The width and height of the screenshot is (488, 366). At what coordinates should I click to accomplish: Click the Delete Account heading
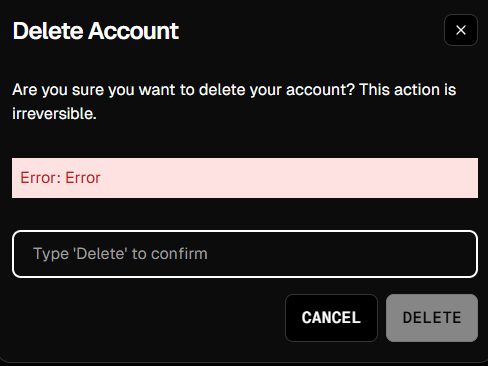tap(96, 31)
